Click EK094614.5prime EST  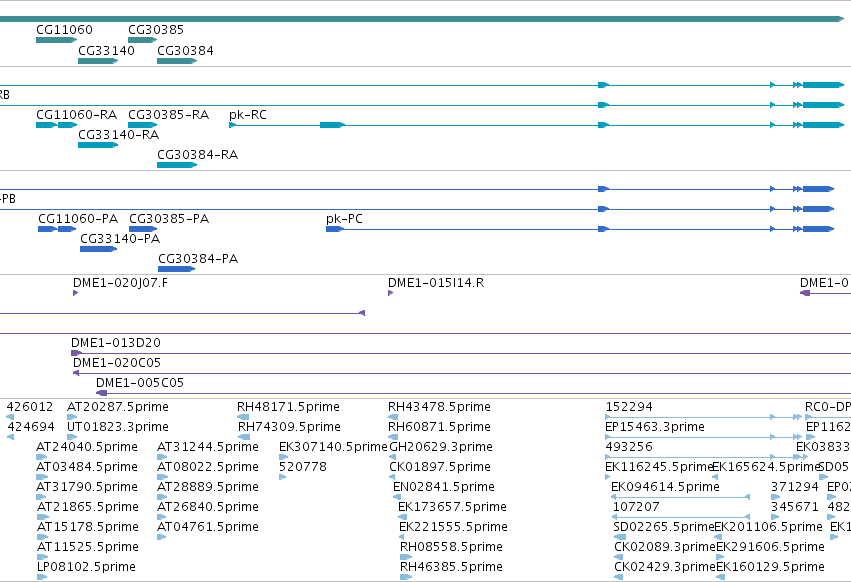[x=681, y=497]
